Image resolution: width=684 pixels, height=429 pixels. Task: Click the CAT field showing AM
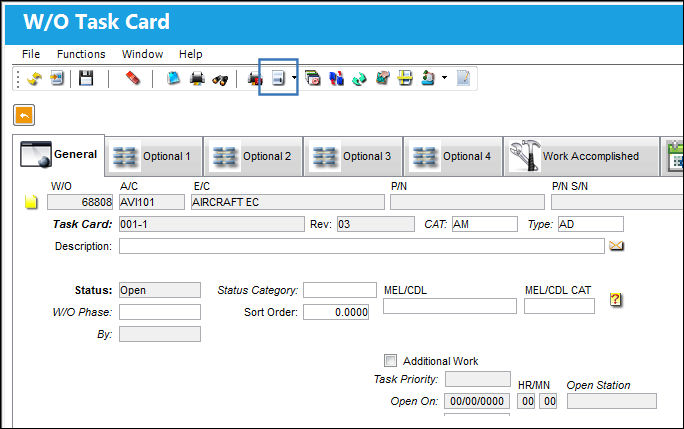point(485,224)
